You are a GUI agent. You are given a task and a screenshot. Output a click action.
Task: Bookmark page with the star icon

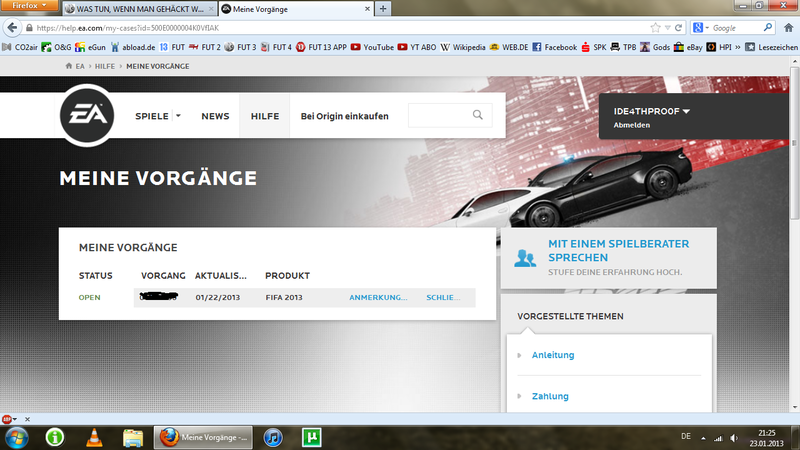(x=655, y=28)
